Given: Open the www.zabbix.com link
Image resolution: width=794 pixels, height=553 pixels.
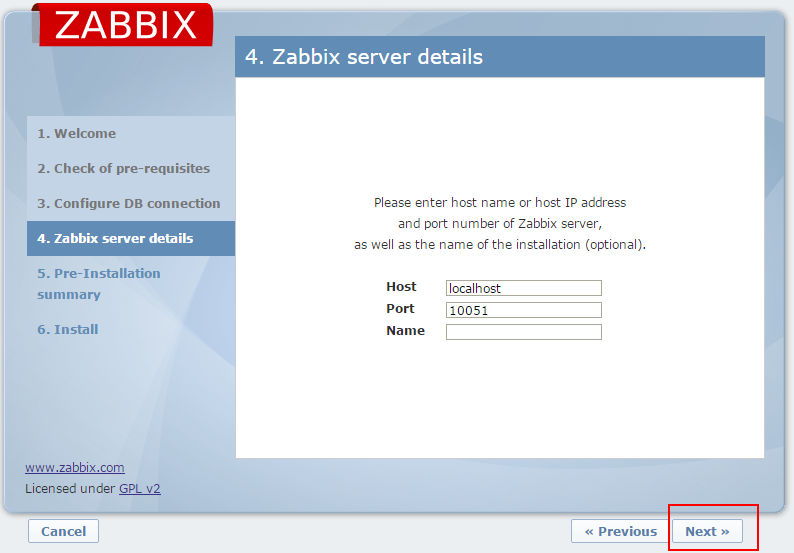Looking at the screenshot, I should pos(75,467).
